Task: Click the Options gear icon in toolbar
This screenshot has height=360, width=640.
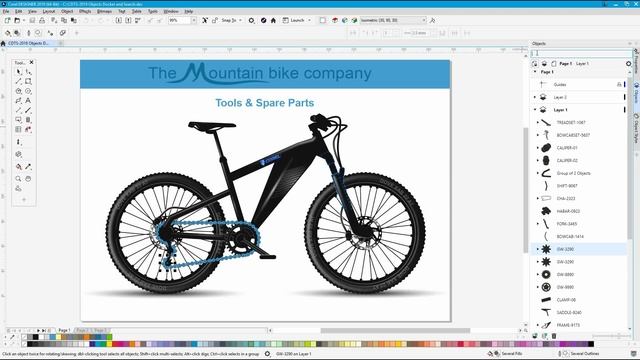Action: click(251, 20)
